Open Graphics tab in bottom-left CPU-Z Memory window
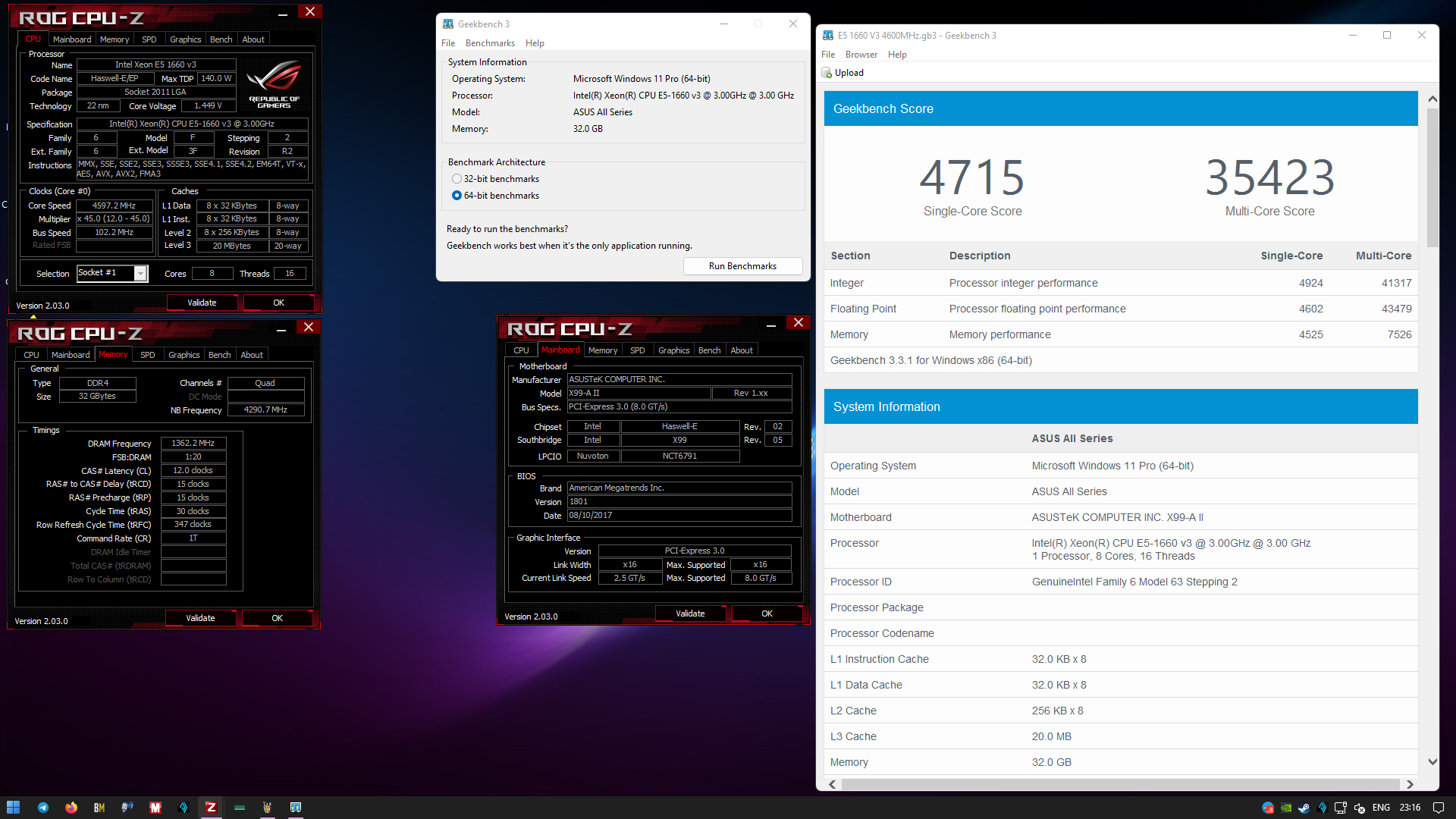Image resolution: width=1456 pixels, height=819 pixels. (184, 355)
